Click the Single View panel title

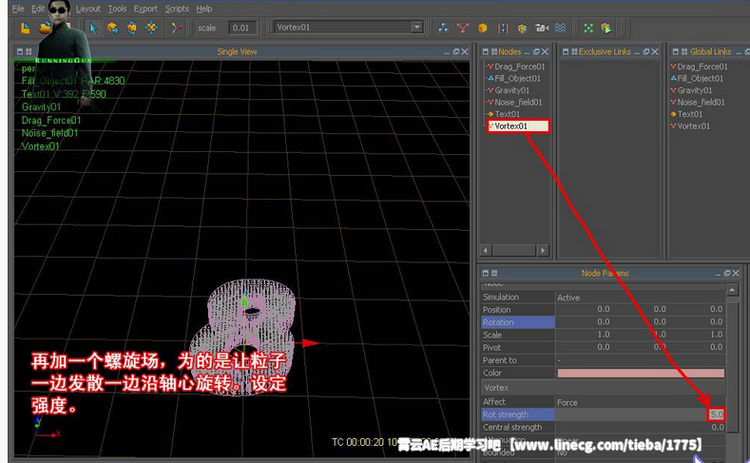(x=237, y=52)
